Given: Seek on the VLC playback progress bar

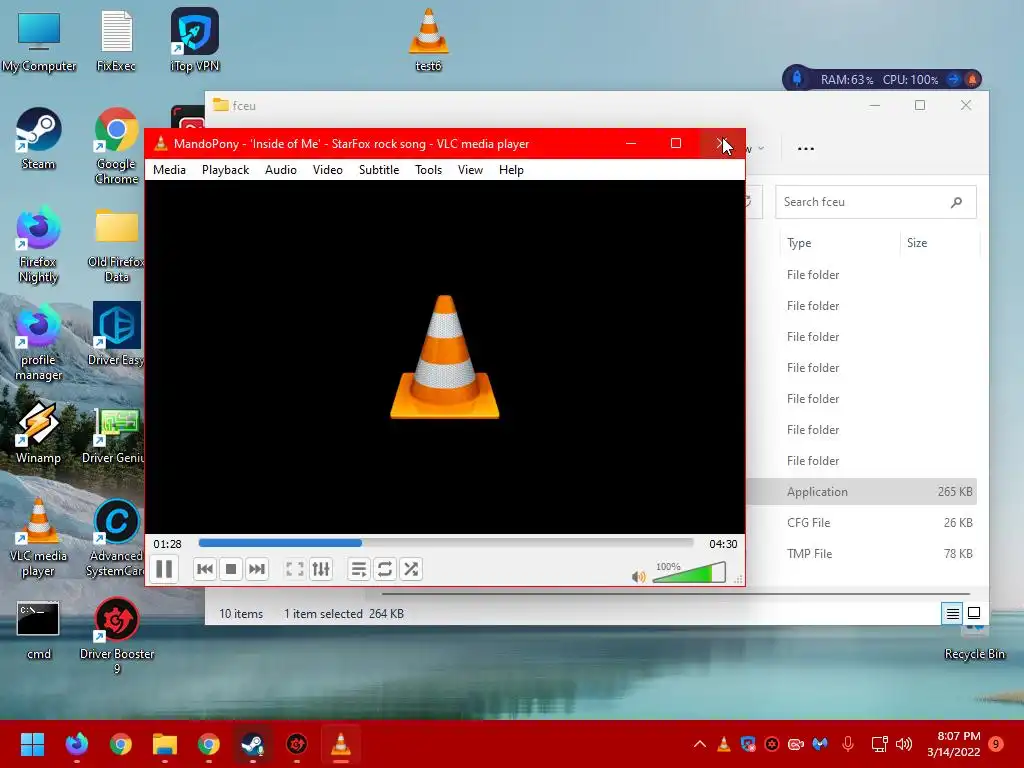Looking at the screenshot, I should pos(445,543).
